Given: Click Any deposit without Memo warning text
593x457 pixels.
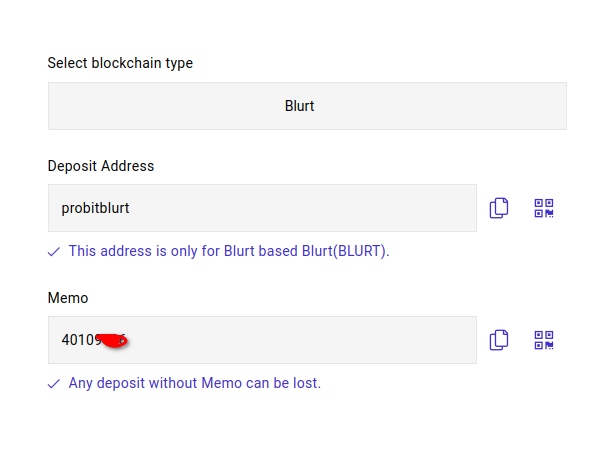Looking at the screenshot, I should click(194, 383).
